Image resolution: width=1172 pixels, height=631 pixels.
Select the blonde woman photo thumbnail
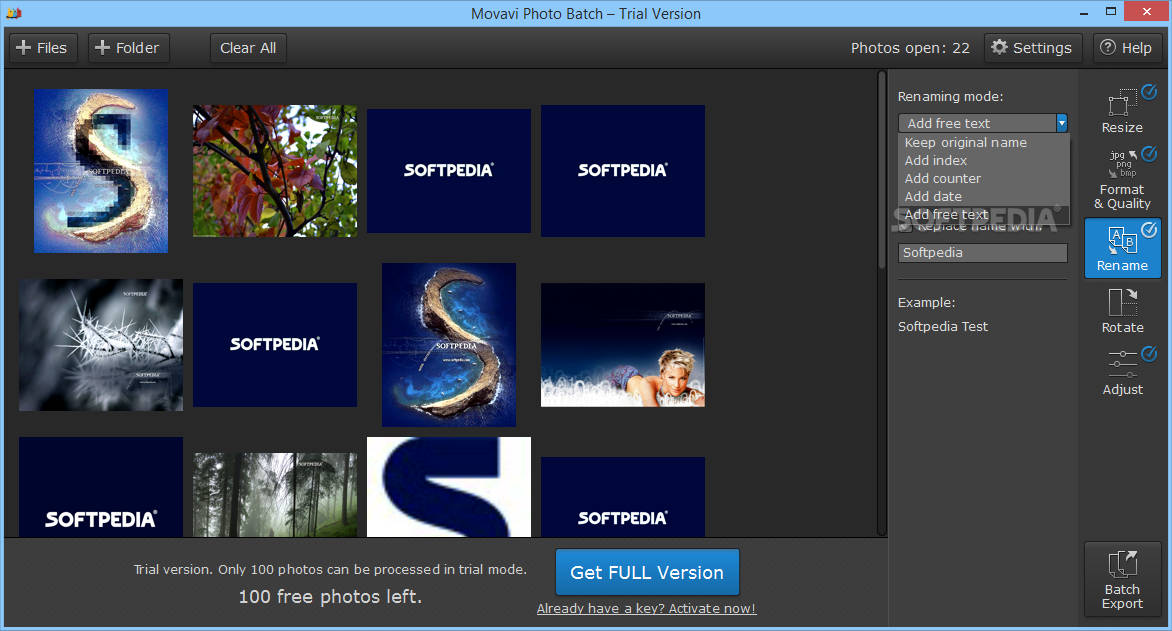(623, 345)
